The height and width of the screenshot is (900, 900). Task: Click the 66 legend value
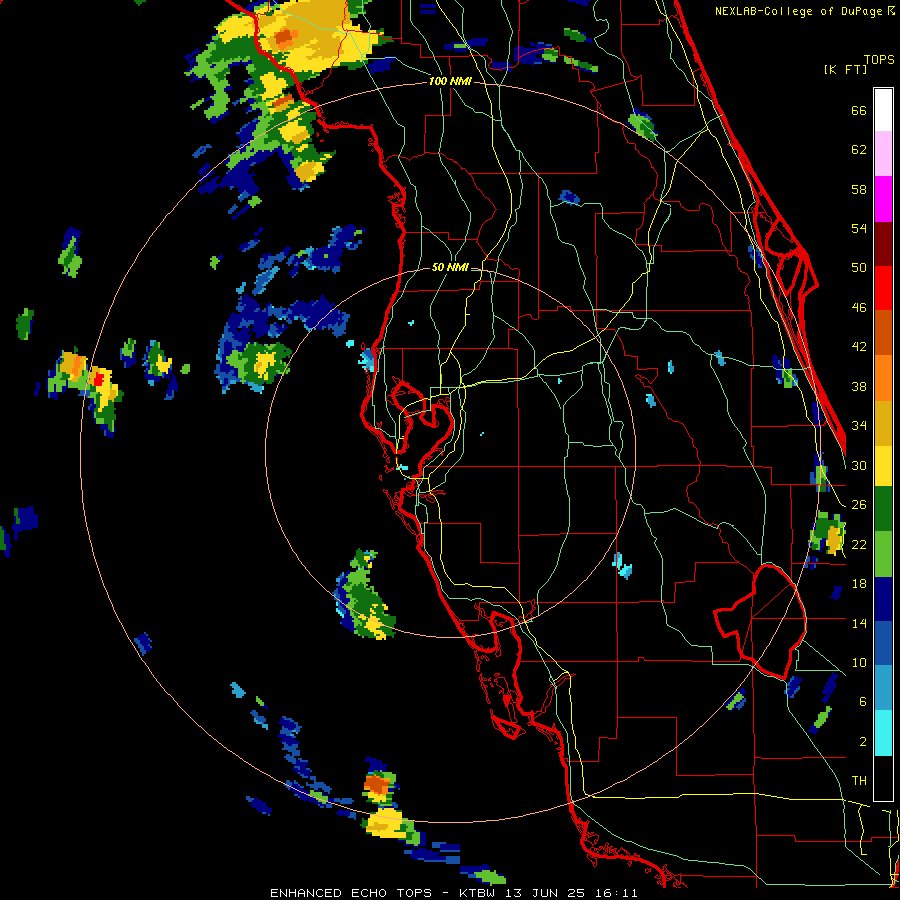pos(859,110)
